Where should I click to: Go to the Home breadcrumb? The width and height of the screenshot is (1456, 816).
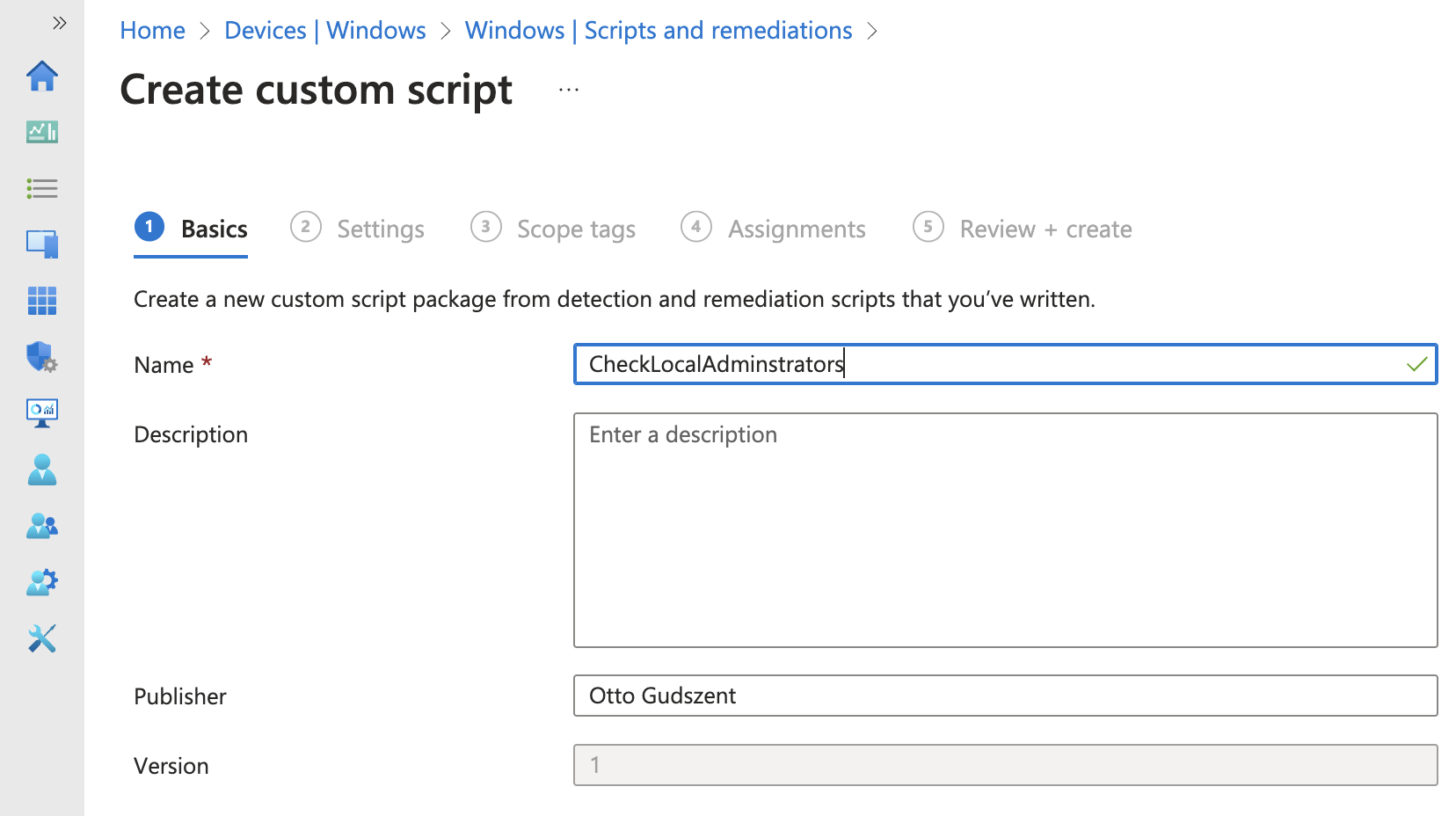152,31
